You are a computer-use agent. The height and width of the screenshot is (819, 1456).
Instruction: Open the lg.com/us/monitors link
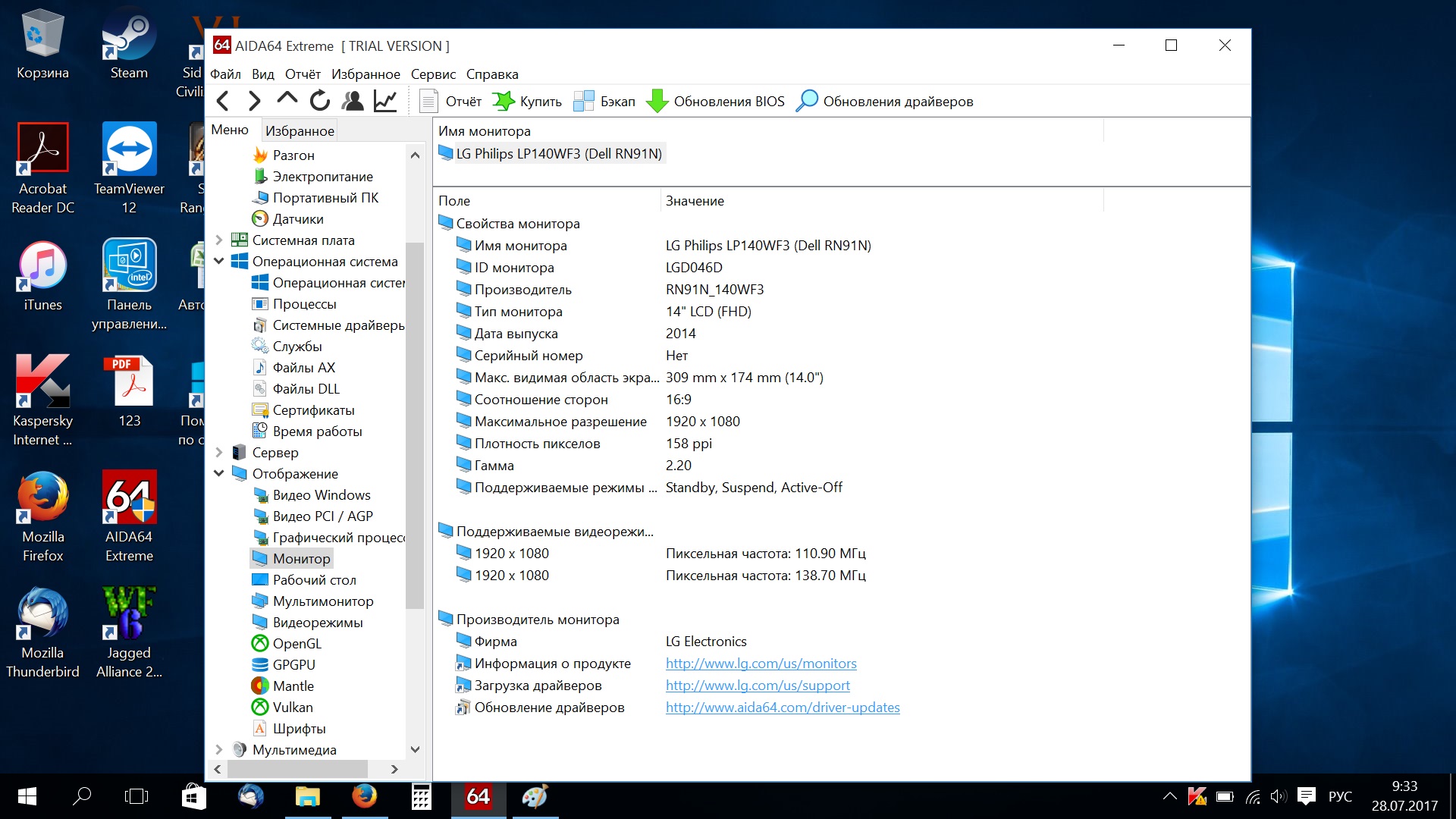pyautogui.click(x=761, y=664)
